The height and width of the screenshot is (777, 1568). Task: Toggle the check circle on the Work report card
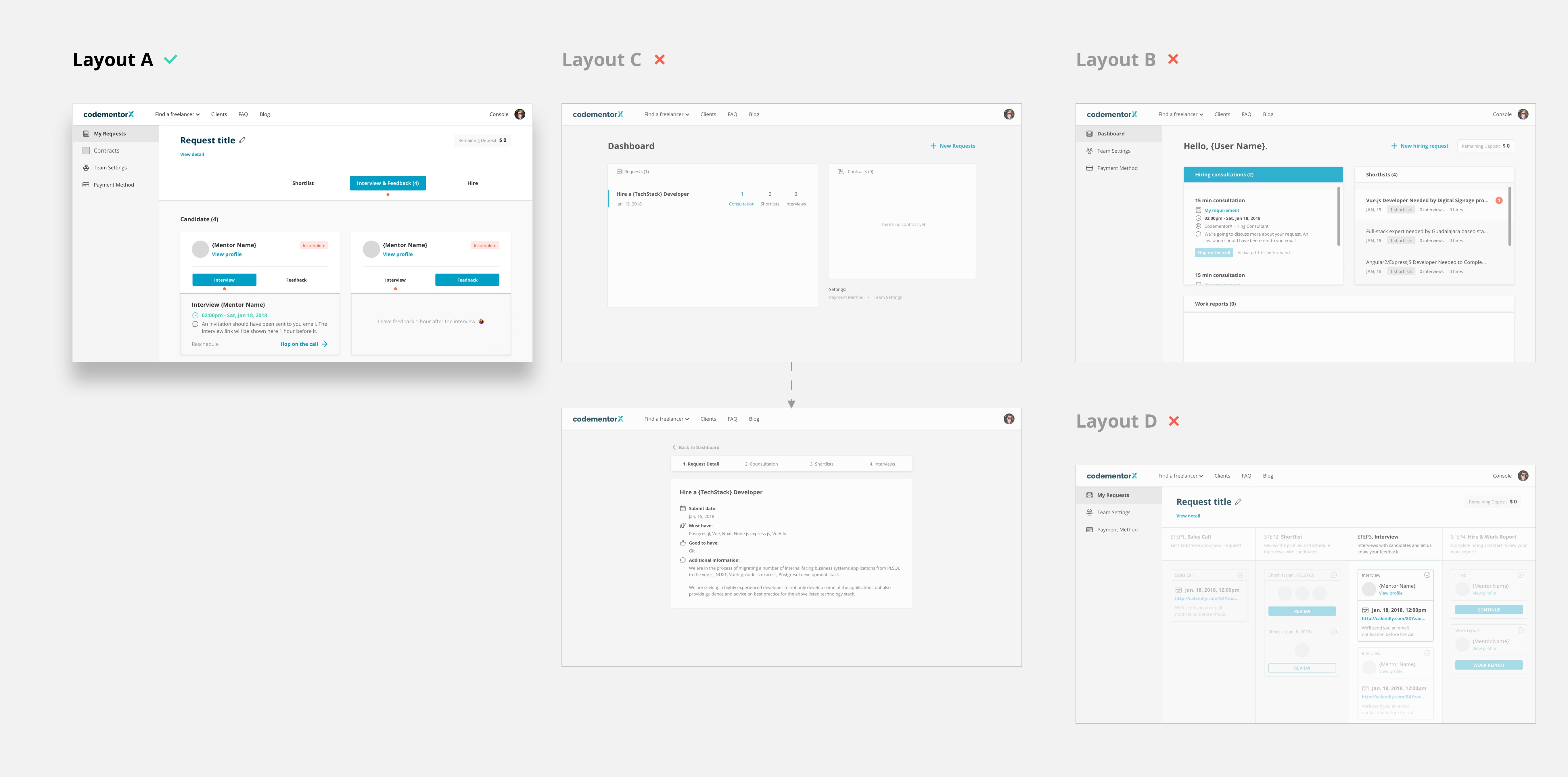[x=1521, y=630]
